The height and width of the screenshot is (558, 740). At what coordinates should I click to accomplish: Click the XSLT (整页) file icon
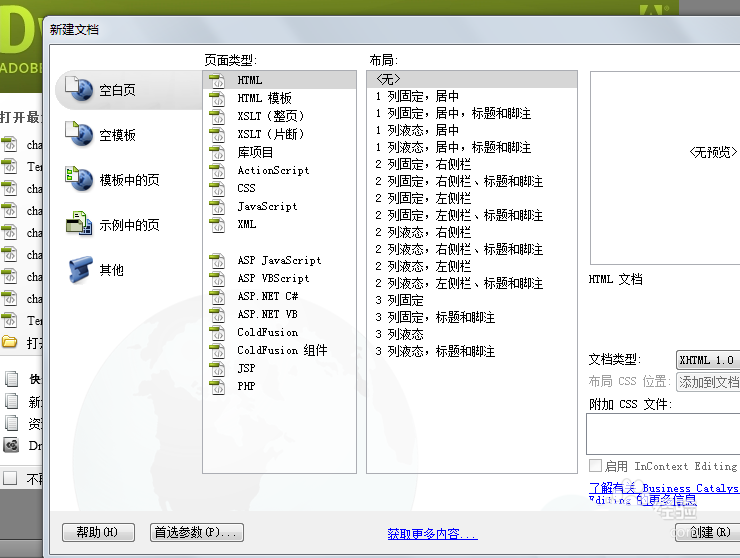[x=218, y=116]
